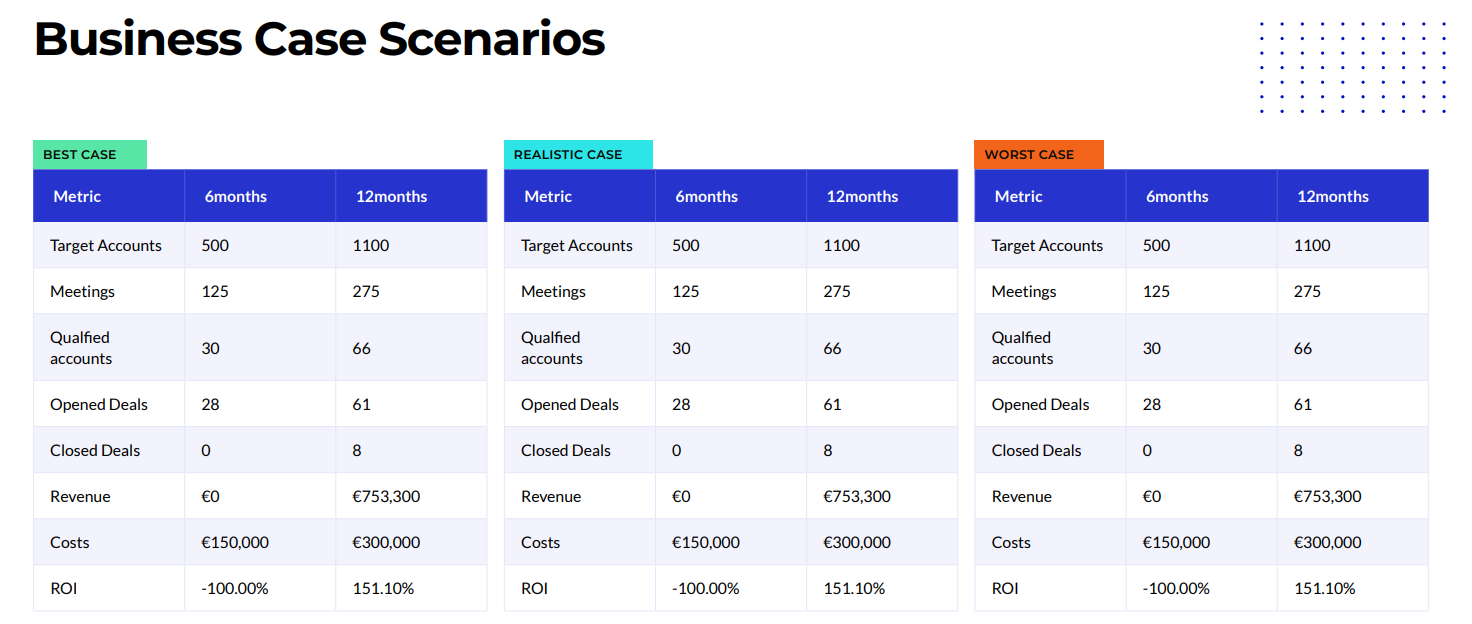Image resolution: width=1472 pixels, height=624 pixels.
Task: Click the 12months header in Realistic Case table
Action: pos(862,196)
